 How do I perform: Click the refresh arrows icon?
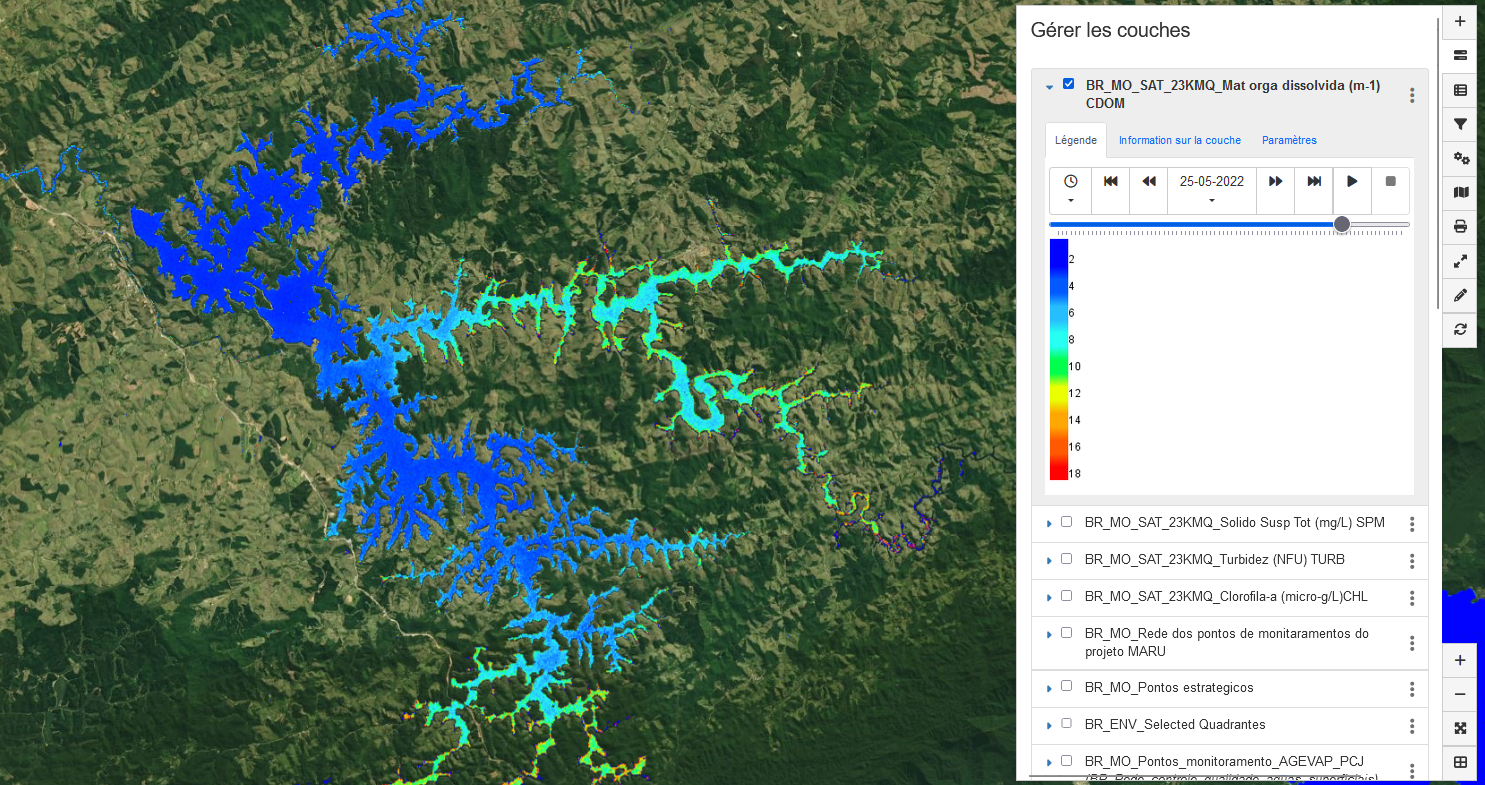click(x=1460, y=329)
